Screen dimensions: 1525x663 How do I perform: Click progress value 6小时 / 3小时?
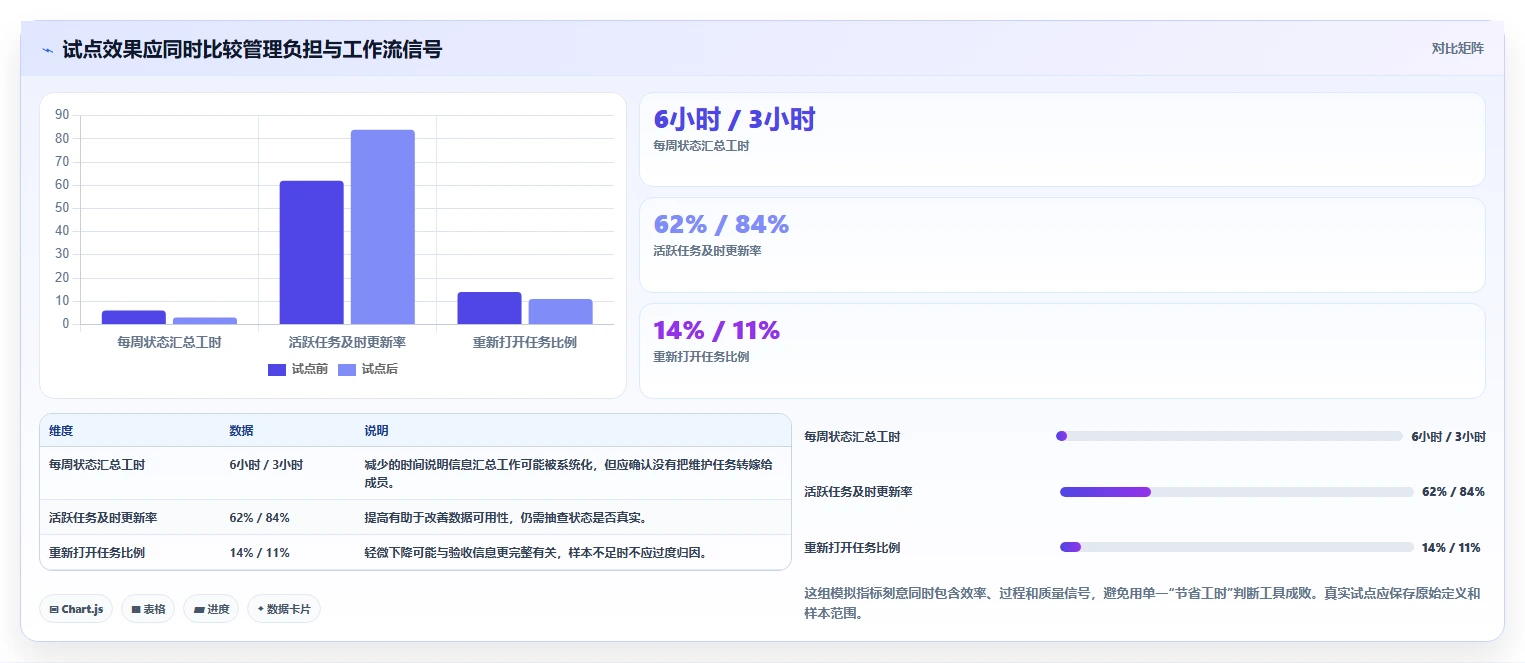[x=1448, y=437]
